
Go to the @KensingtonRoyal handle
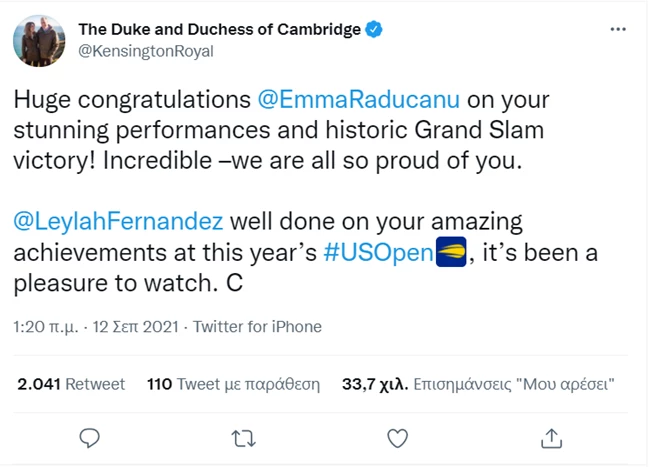pos(146,51)
